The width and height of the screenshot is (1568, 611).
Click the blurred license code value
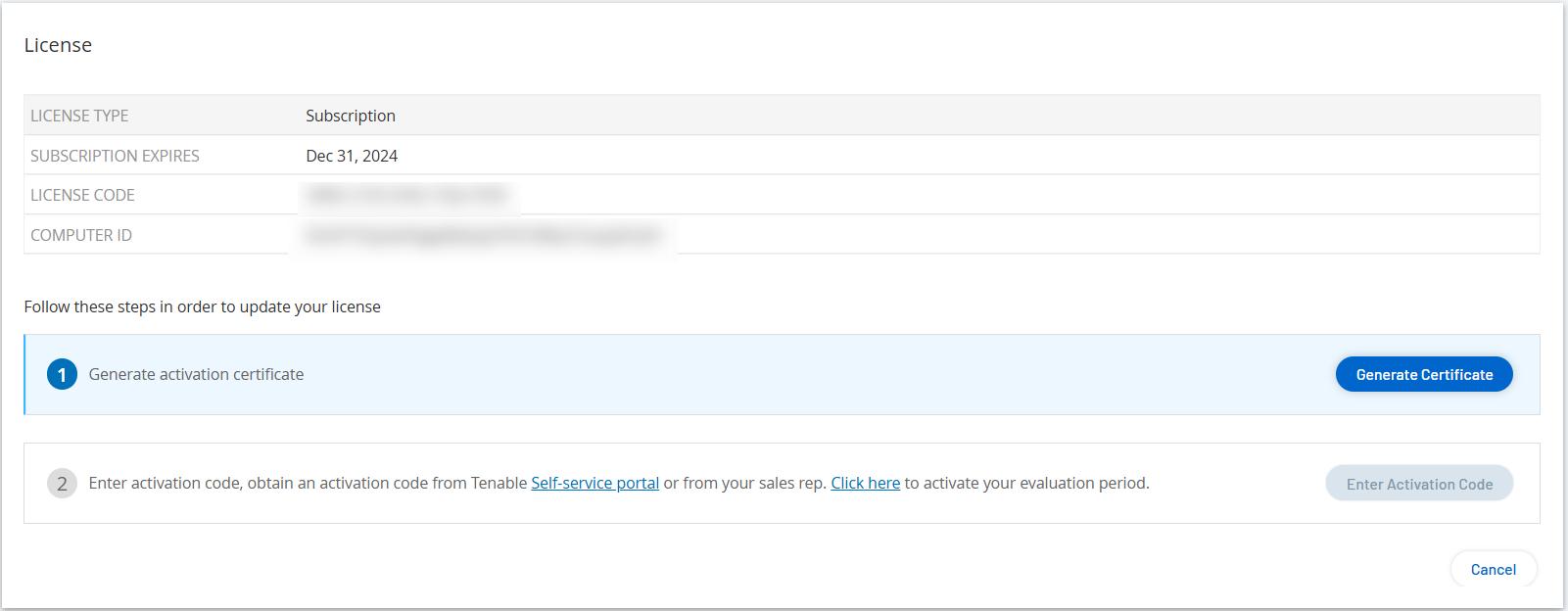pyautogui.click(x=407, y=195)
